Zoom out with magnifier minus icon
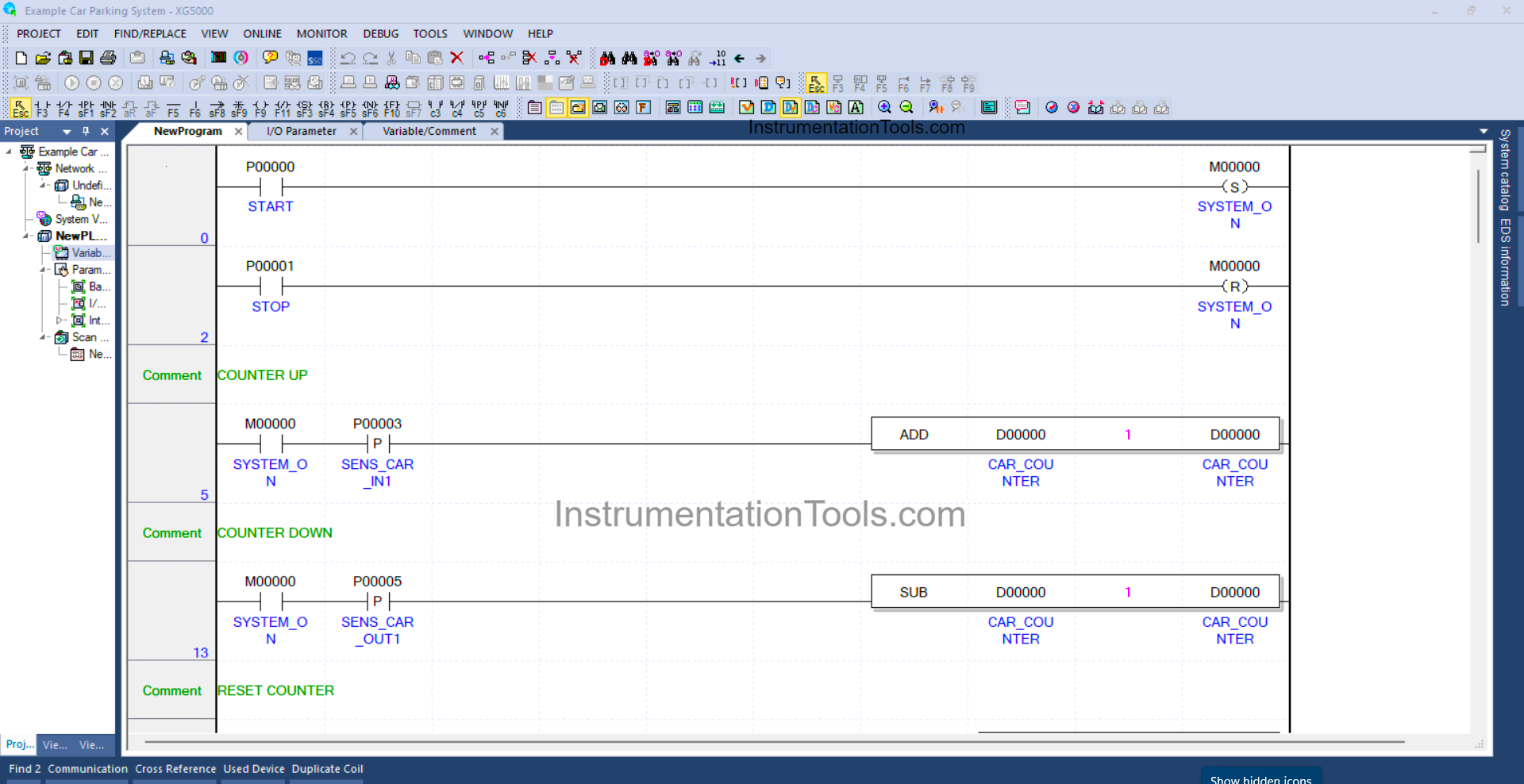 906,107
